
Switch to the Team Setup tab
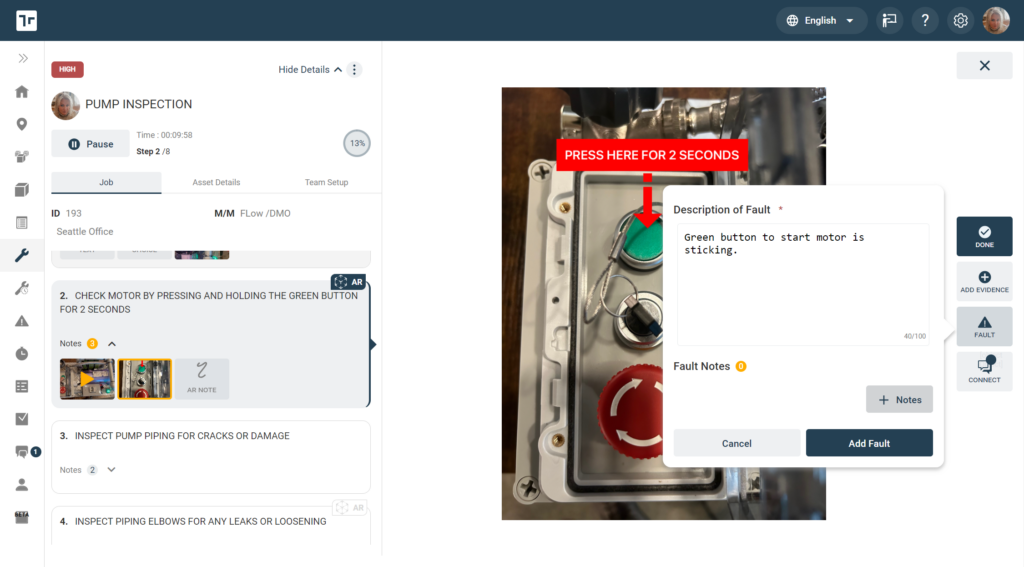pyautogui.click(x=327, y=182)
